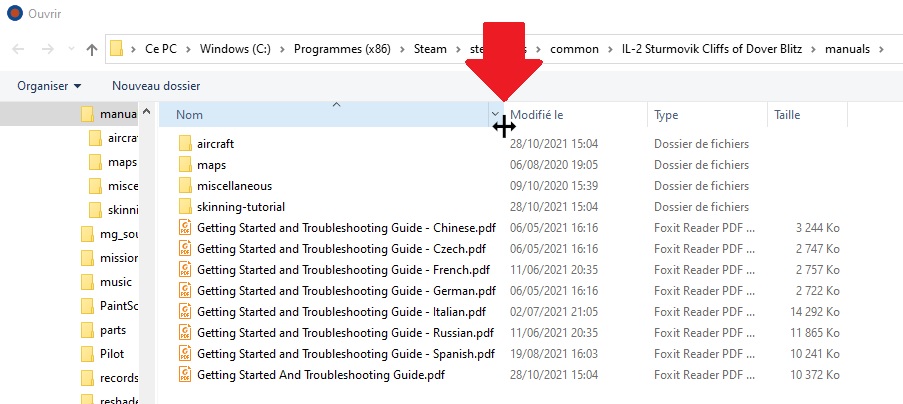The width and height of the screenshot is (903, 404).
Task: Go up one folder level
Action: (x=92, y=49)
